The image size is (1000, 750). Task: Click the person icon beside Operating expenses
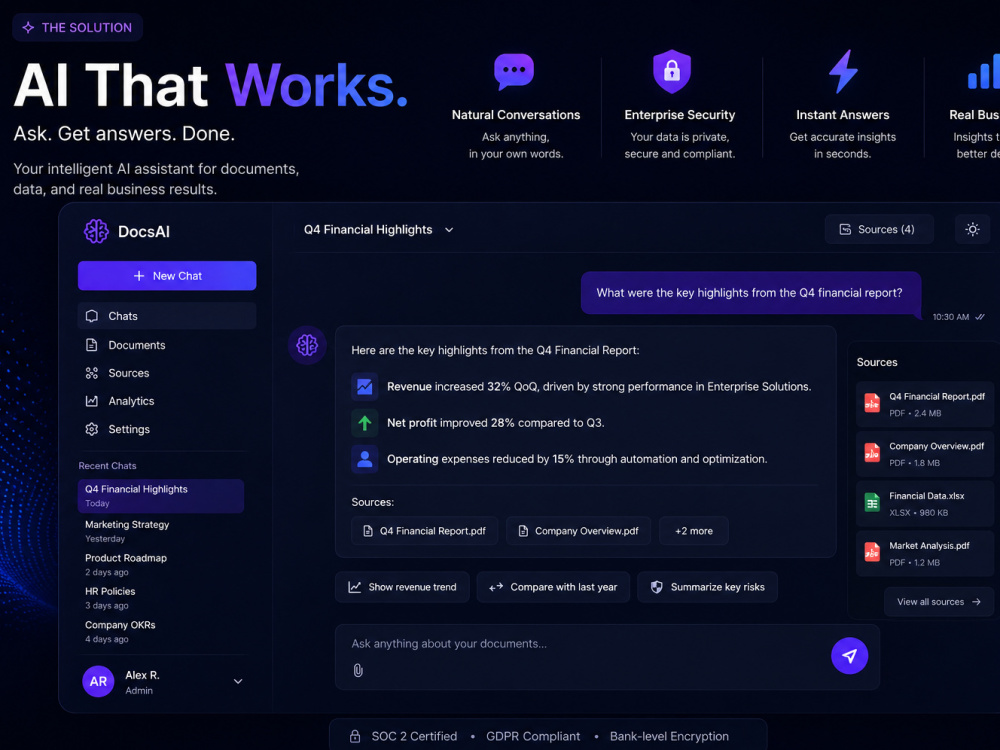(365, 459)
